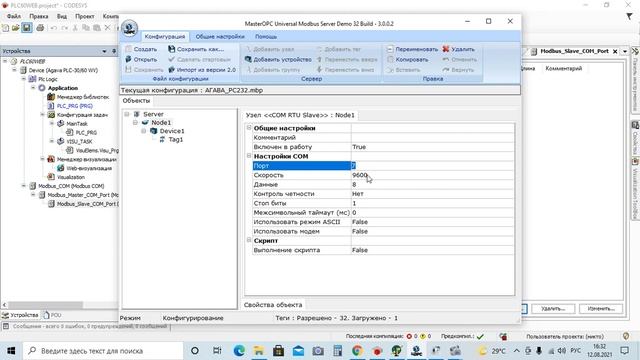Open File Explorer from the taskbar
Viewport: 640px width, 360px height.
click(x=259, y=351)
